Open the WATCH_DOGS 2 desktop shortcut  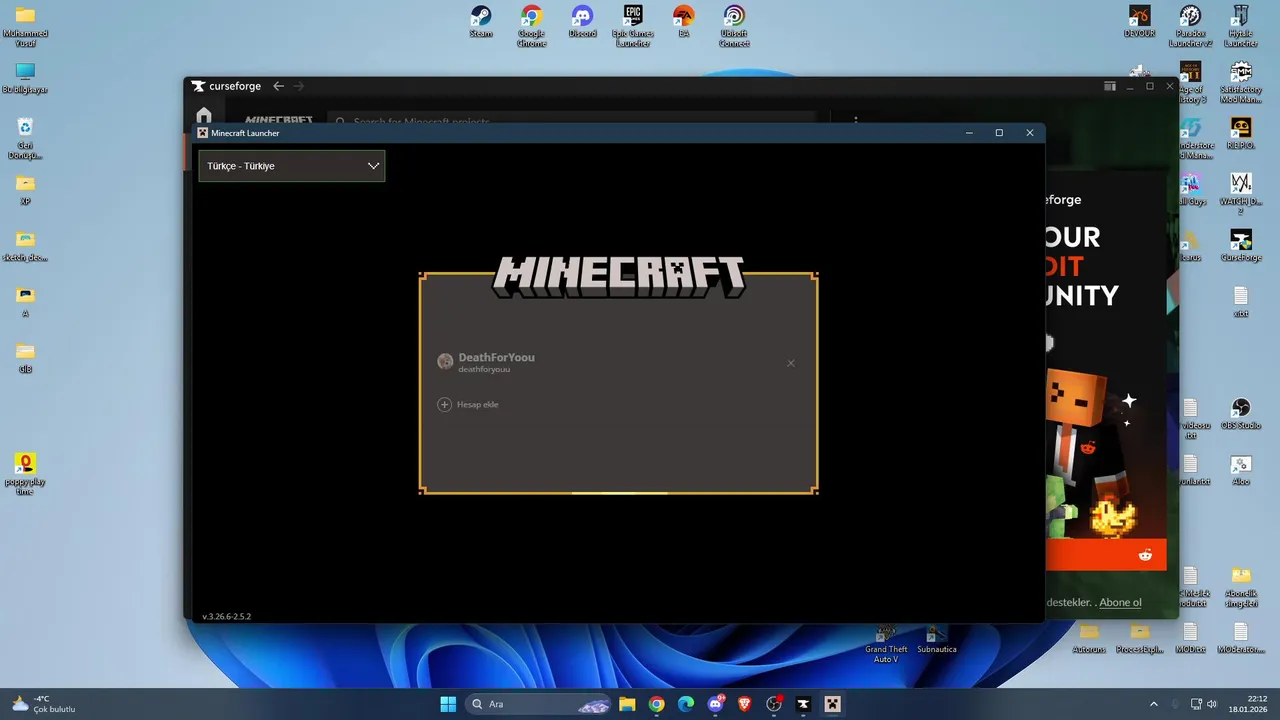tap(1241, 193)
